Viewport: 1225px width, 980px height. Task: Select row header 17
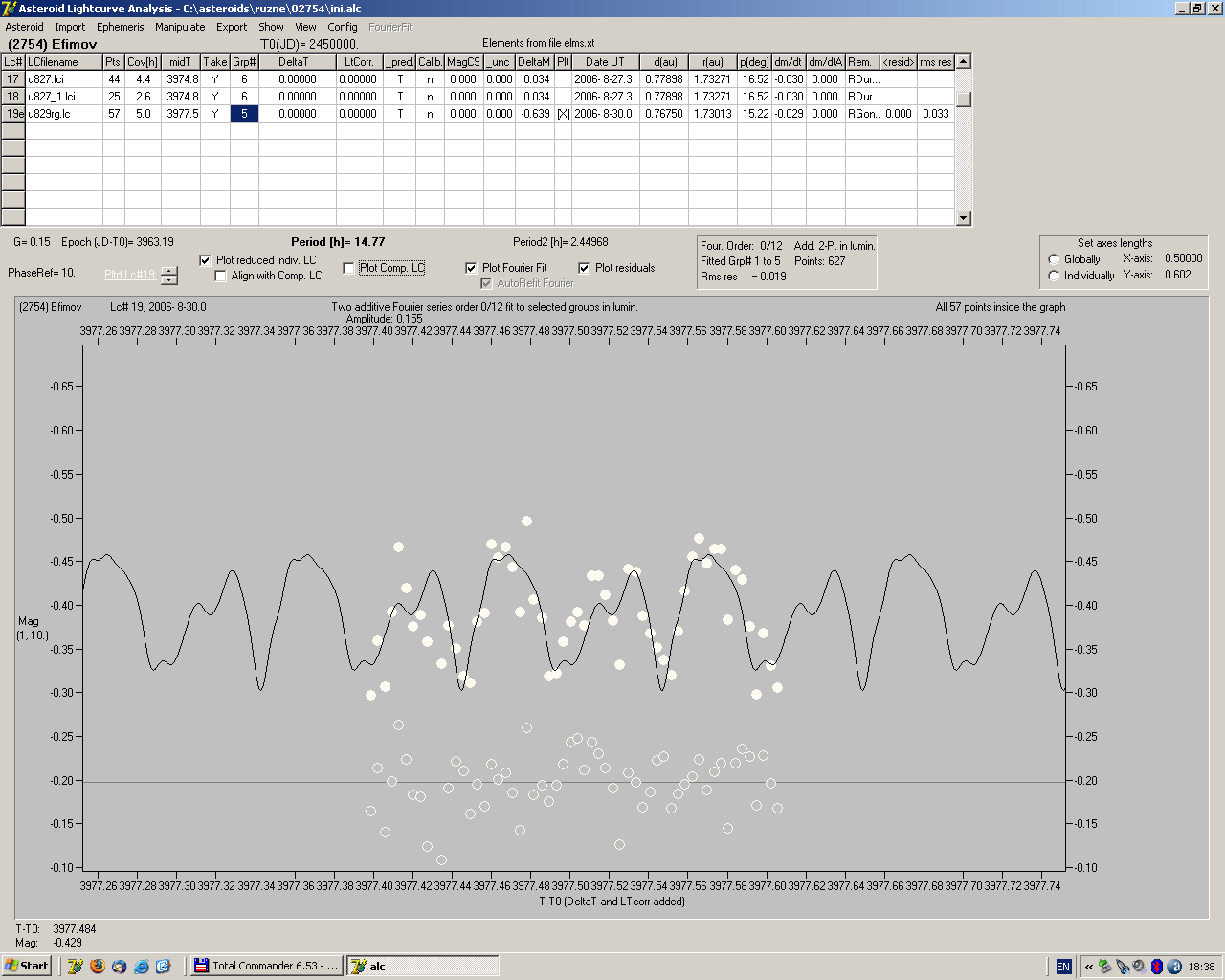[x=12, y=79]
